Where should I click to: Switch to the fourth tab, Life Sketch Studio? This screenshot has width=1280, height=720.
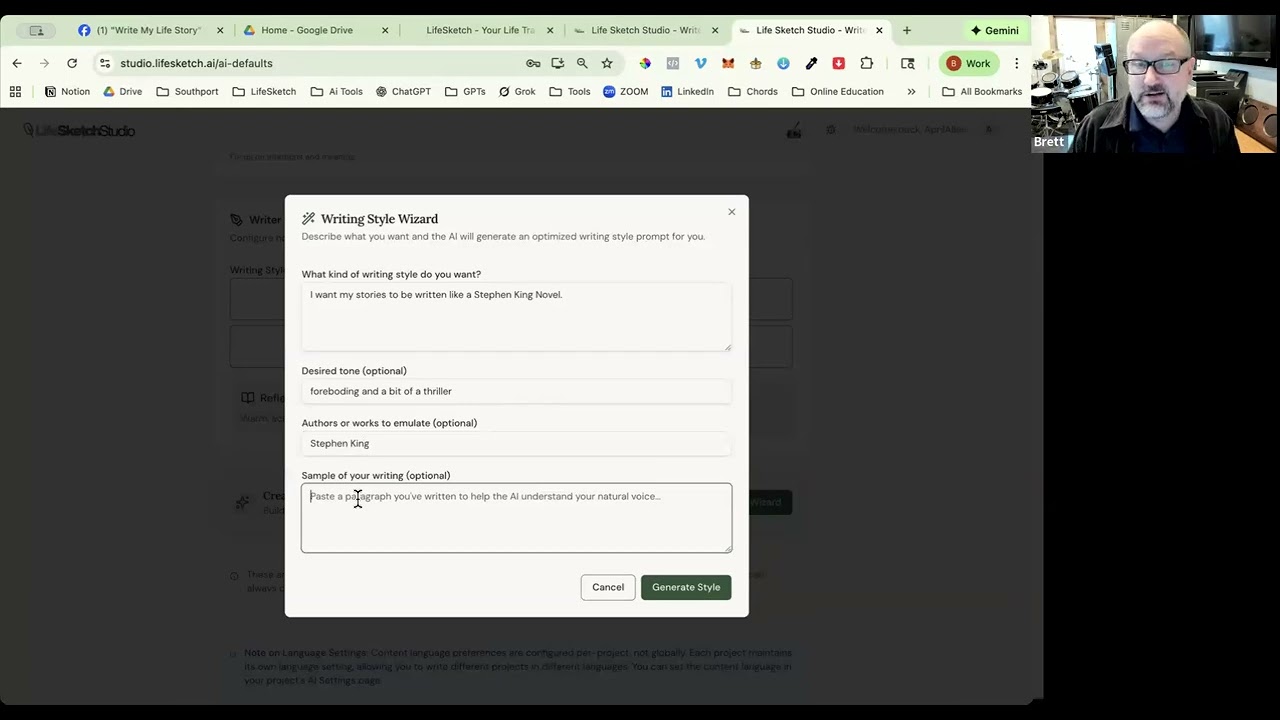pyautogui.click(x=645, y=30)
